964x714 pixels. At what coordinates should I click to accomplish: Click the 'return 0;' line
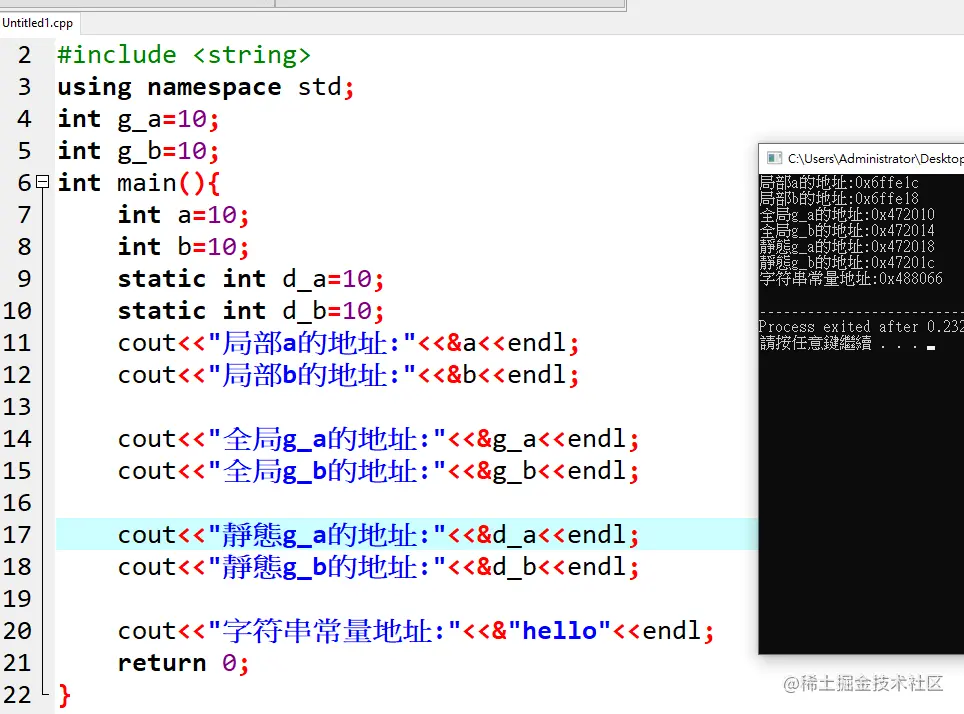pos(183,663)
